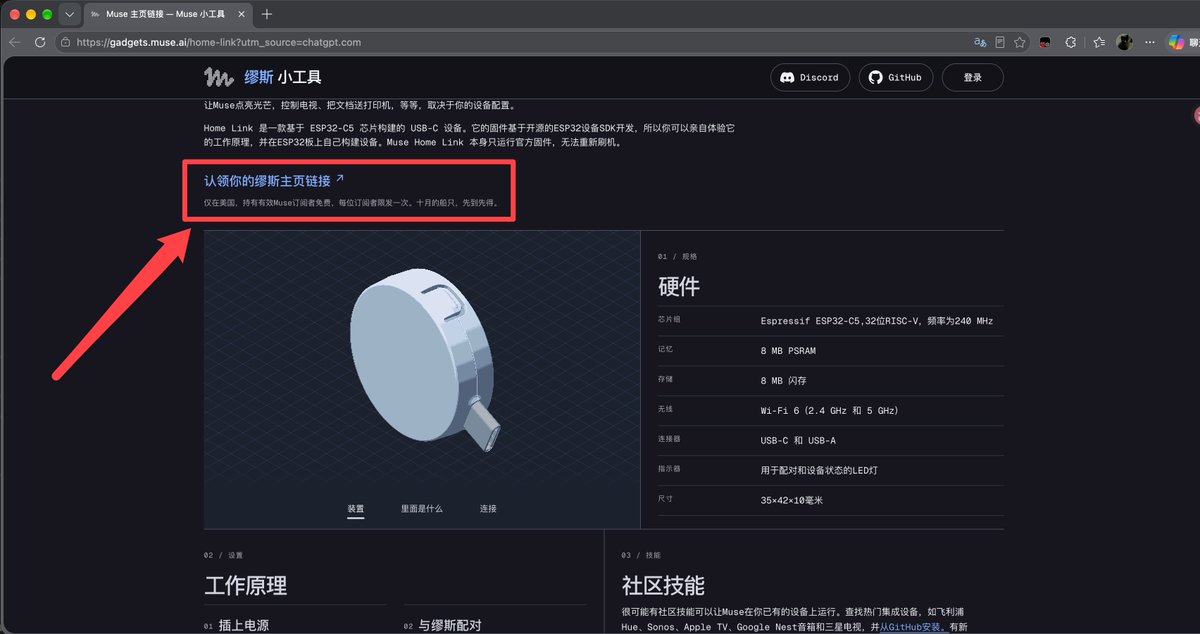Screen dimensions: 1200x634
Task: Toggle the immersive reader icon
Action: tap(1000, 42)
